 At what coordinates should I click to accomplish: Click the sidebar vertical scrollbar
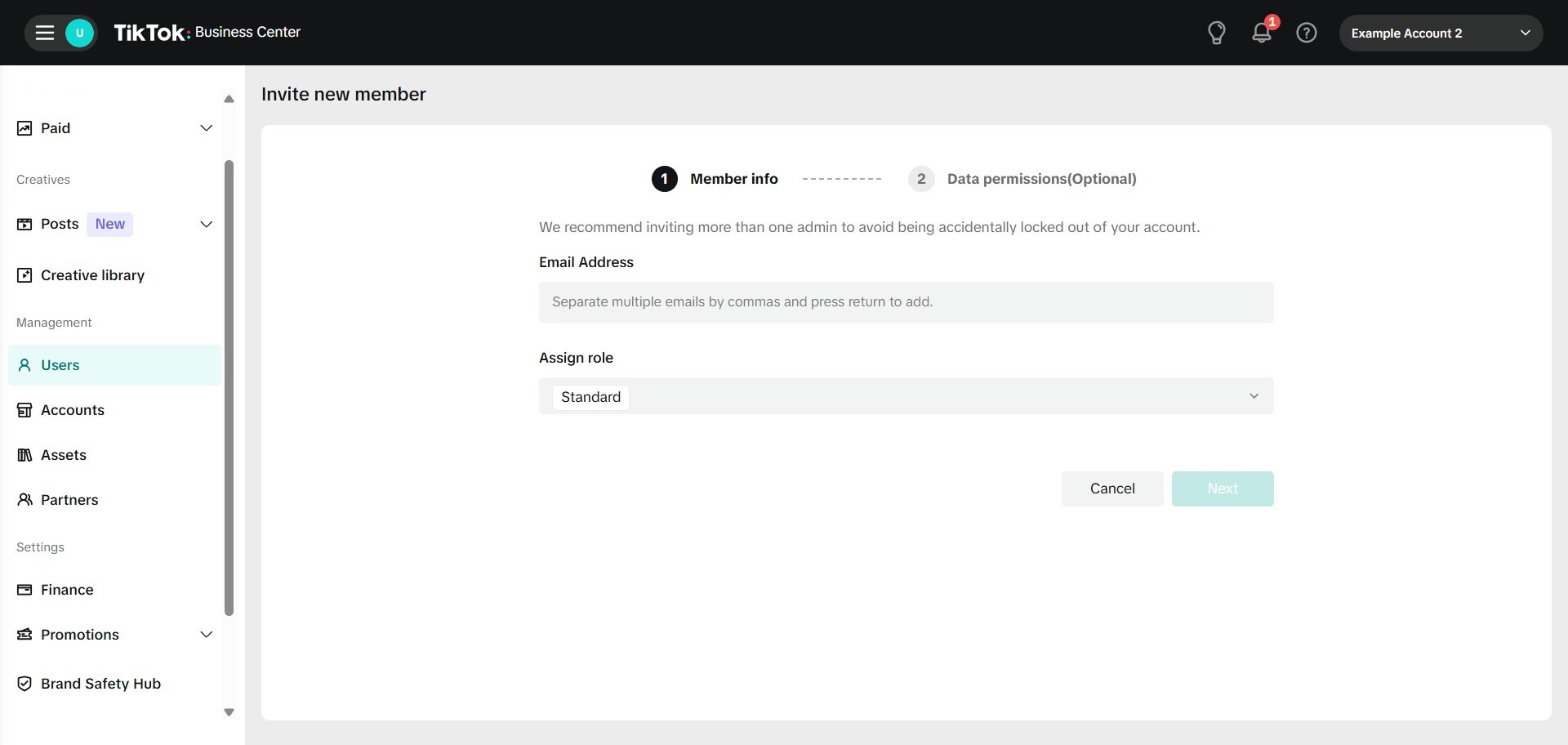point(229,388)
